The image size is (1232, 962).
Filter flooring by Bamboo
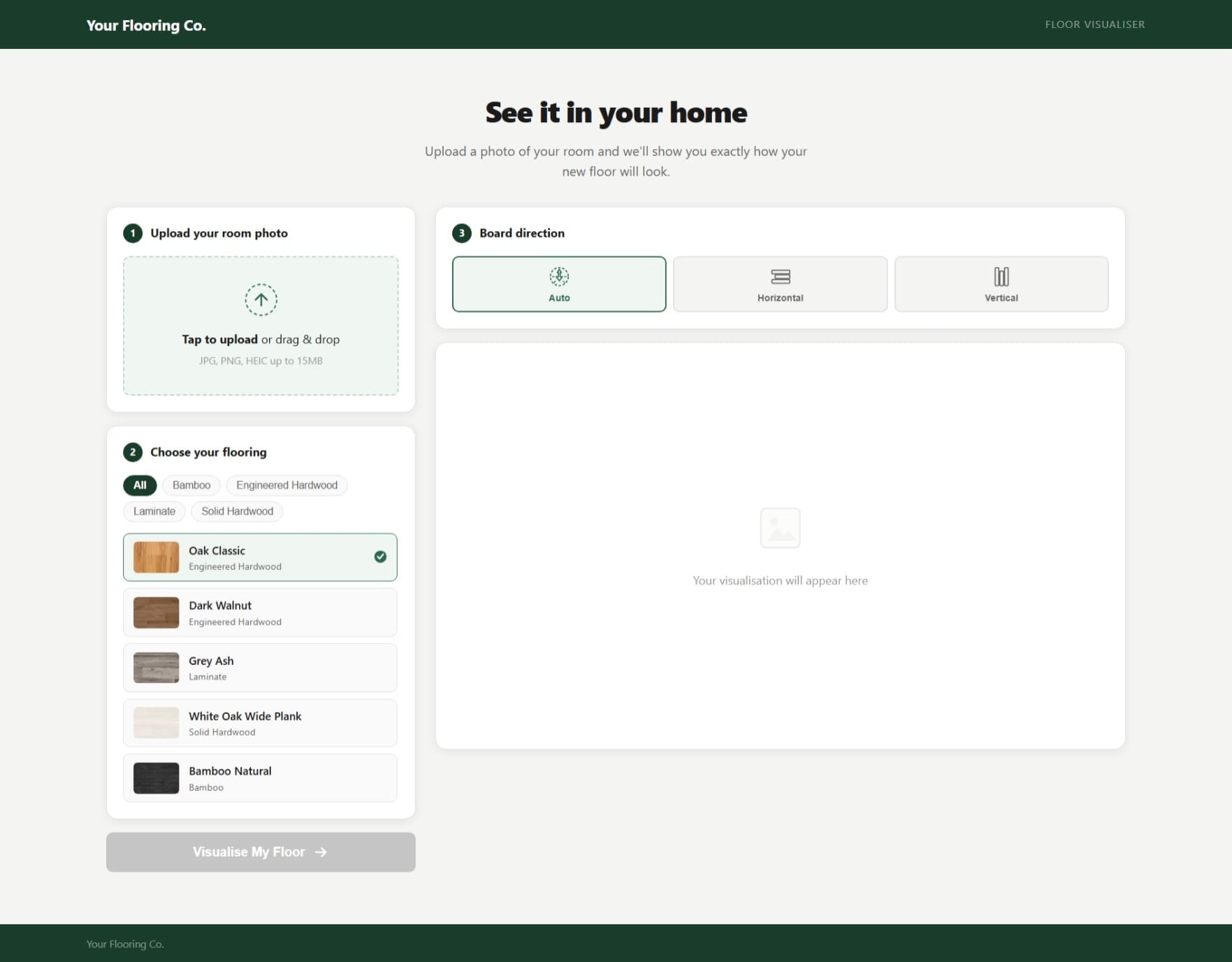(x=191, y=485)
